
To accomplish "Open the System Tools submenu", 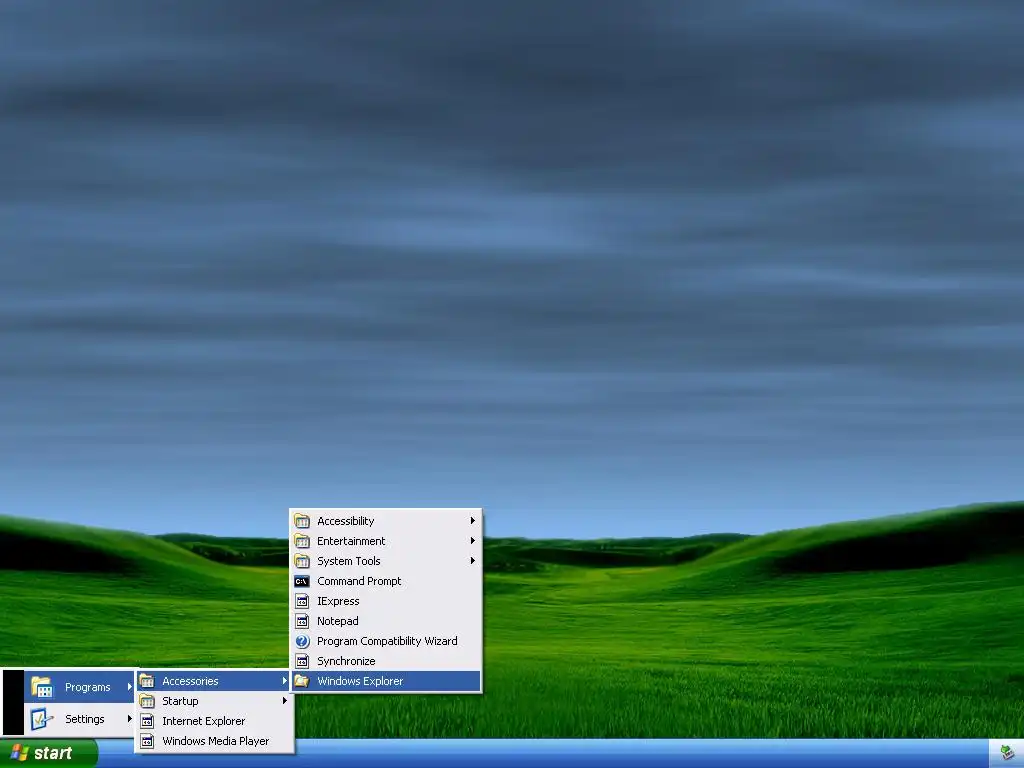I will (386, 561).
